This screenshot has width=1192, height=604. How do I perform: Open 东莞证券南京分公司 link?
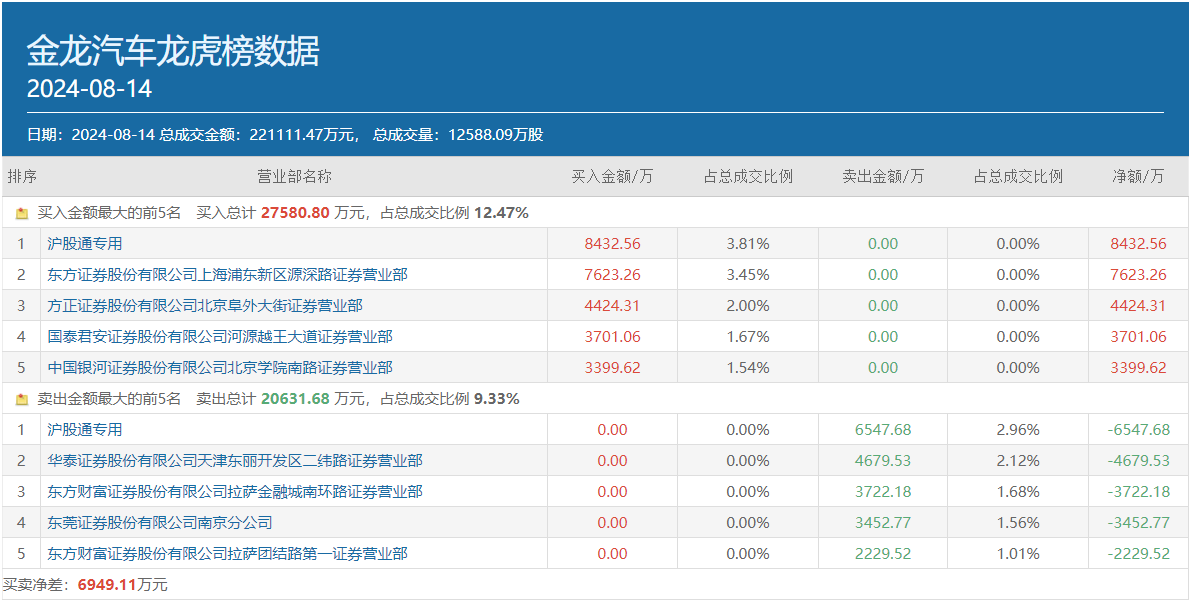pos(160,522)
